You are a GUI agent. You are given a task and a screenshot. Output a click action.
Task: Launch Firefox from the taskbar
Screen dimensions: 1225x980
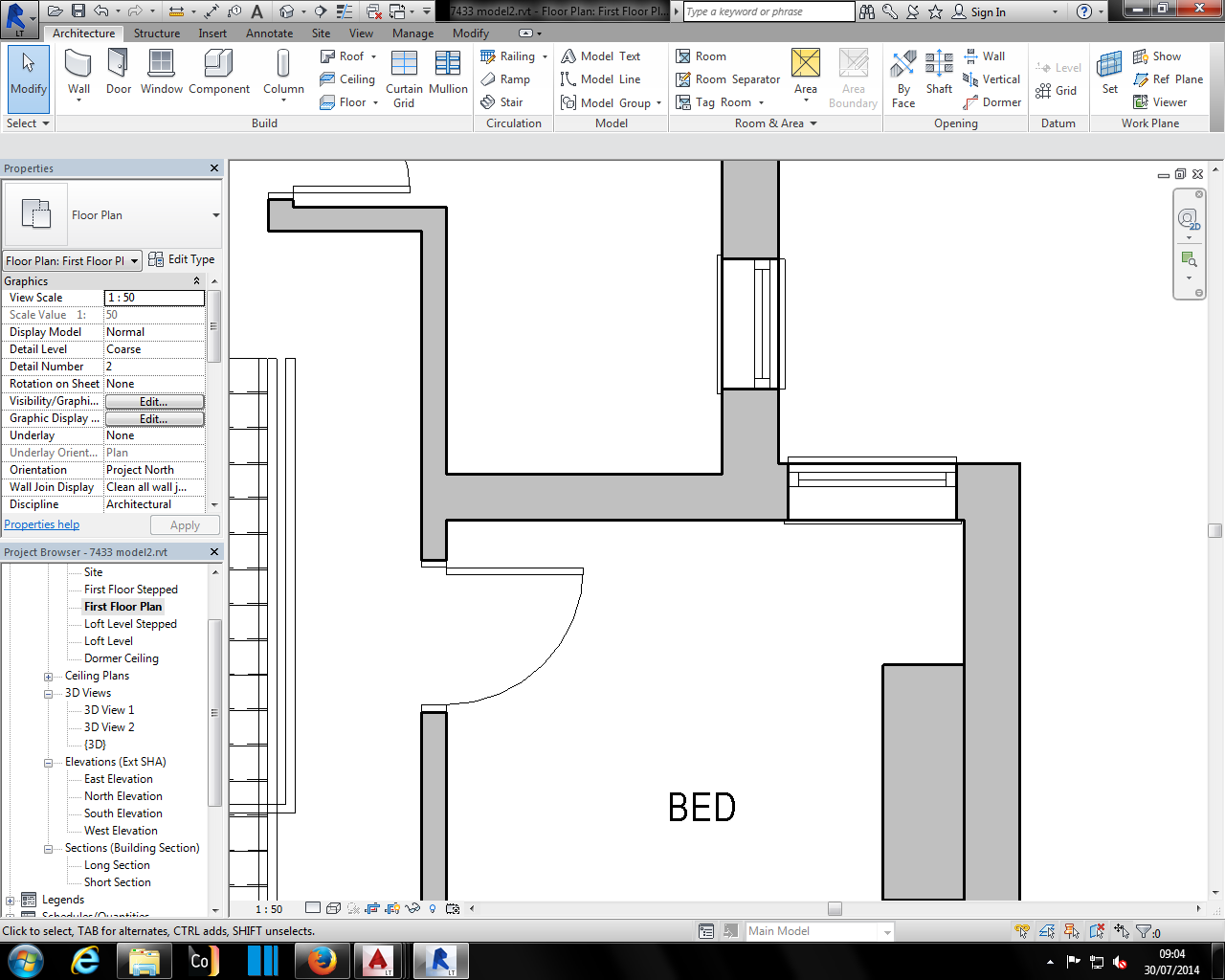pos(323,962)
